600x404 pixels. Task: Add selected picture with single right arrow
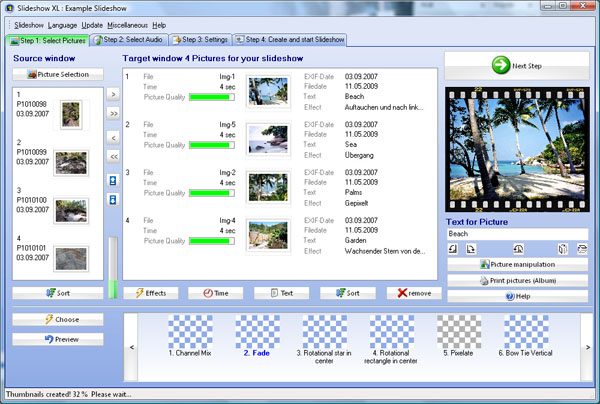(113, 94)
